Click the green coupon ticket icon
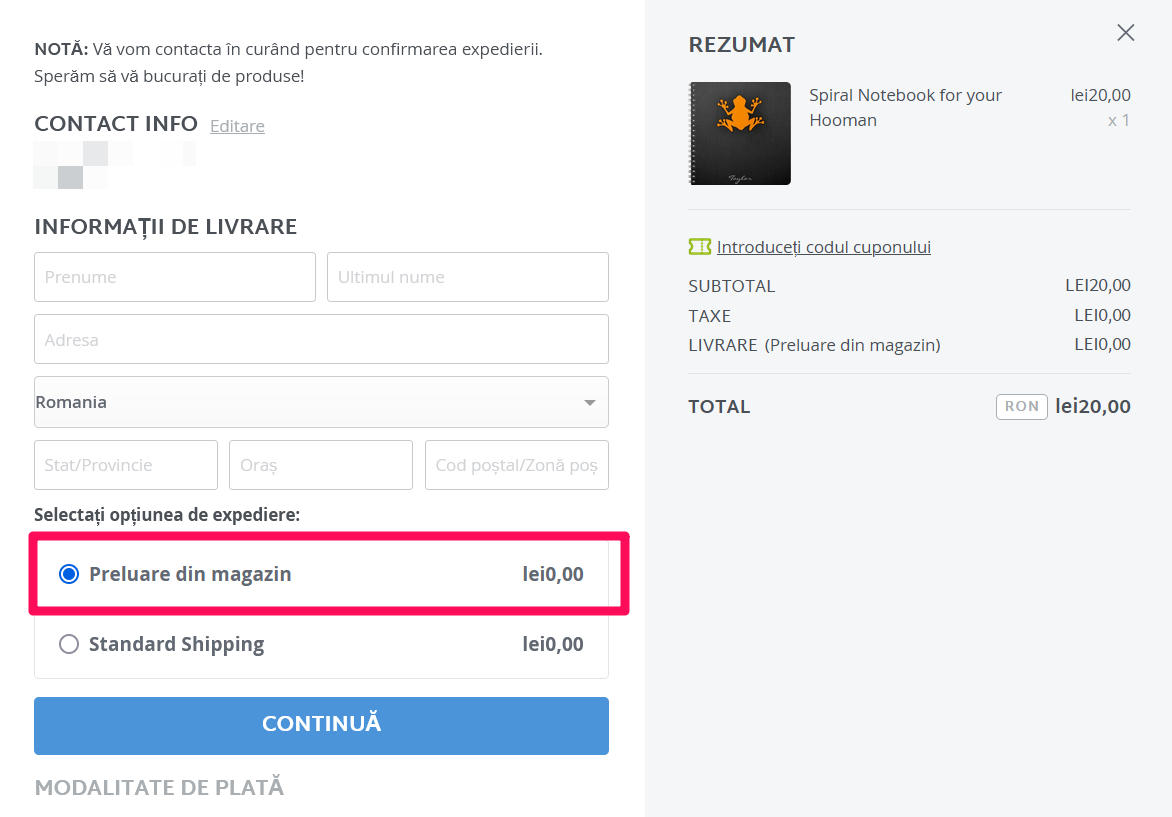The image size is (1172, 817). tap(700, 247)
